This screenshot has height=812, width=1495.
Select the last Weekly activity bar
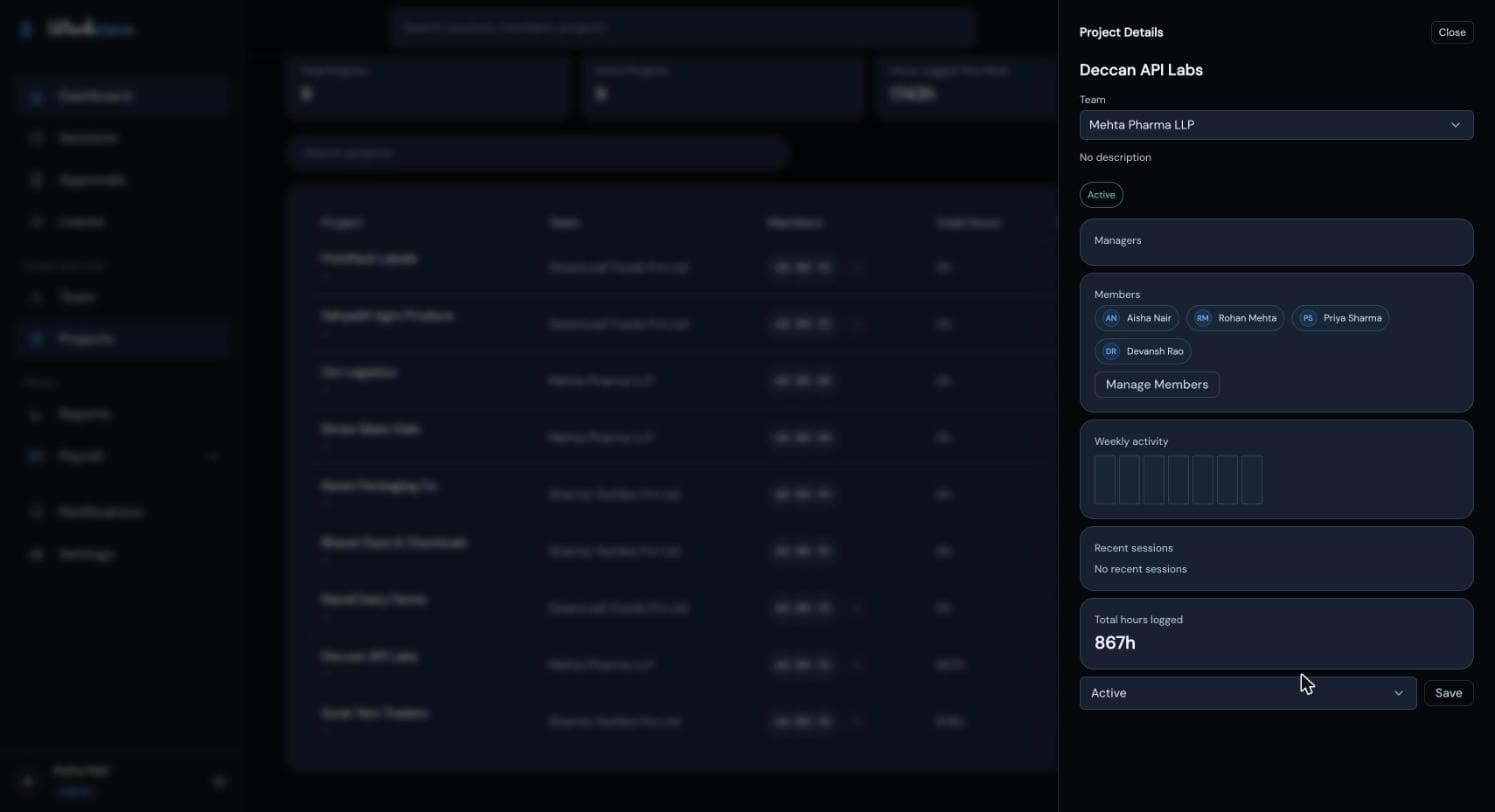point(1251,480)
